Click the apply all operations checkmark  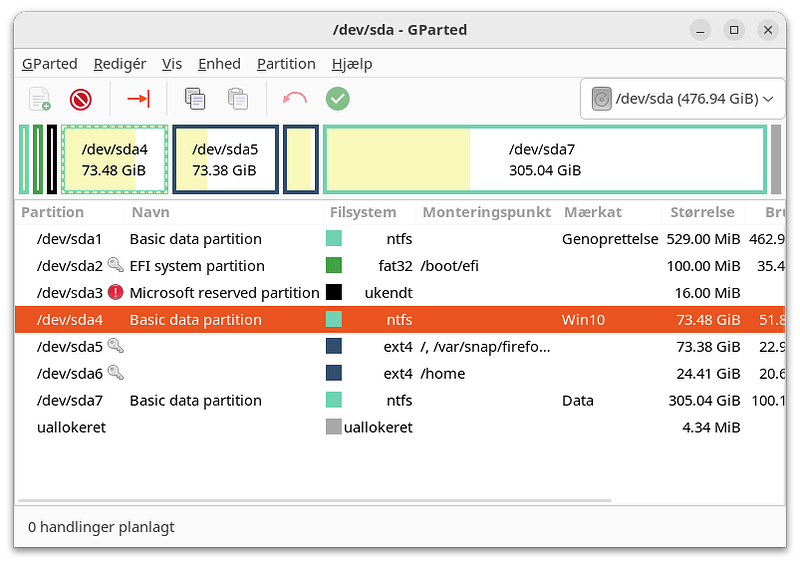pos(338,99)
